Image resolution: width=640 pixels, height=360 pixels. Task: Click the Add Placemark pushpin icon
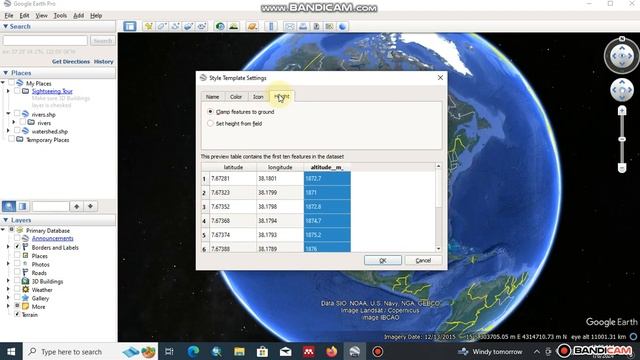tap(149, 27)
